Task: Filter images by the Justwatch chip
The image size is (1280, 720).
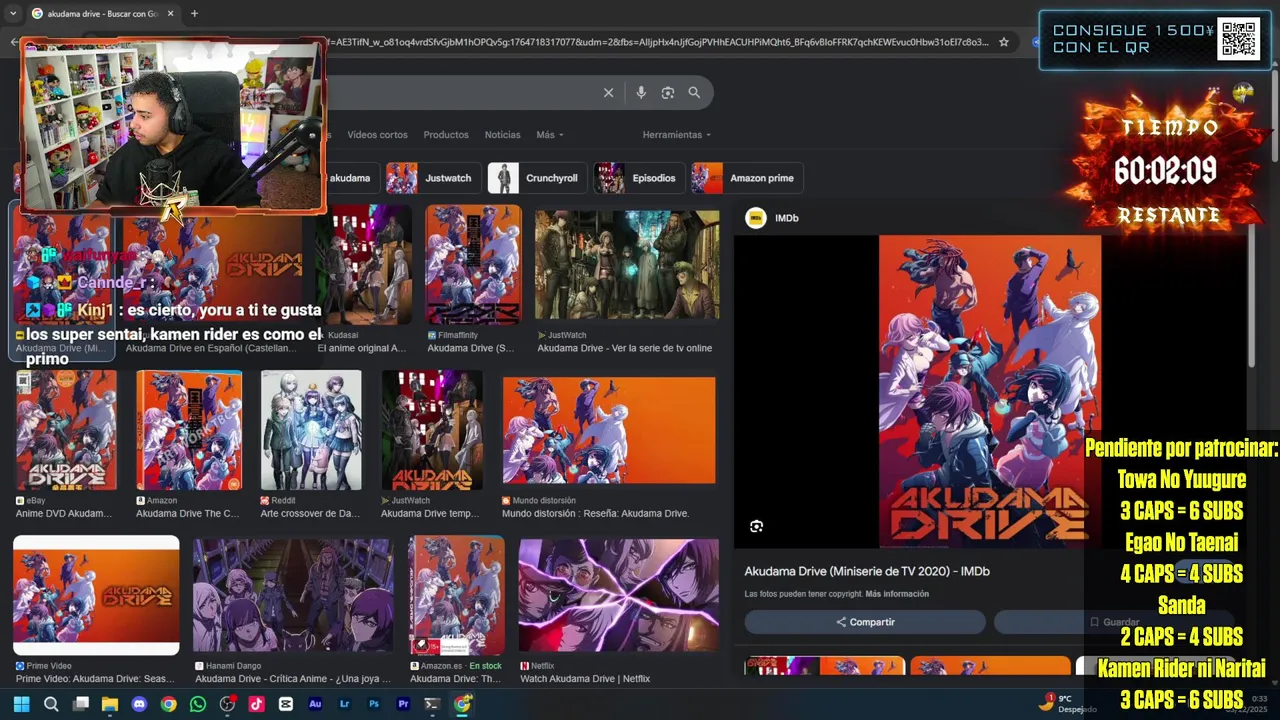Action: tap(432, 178)
